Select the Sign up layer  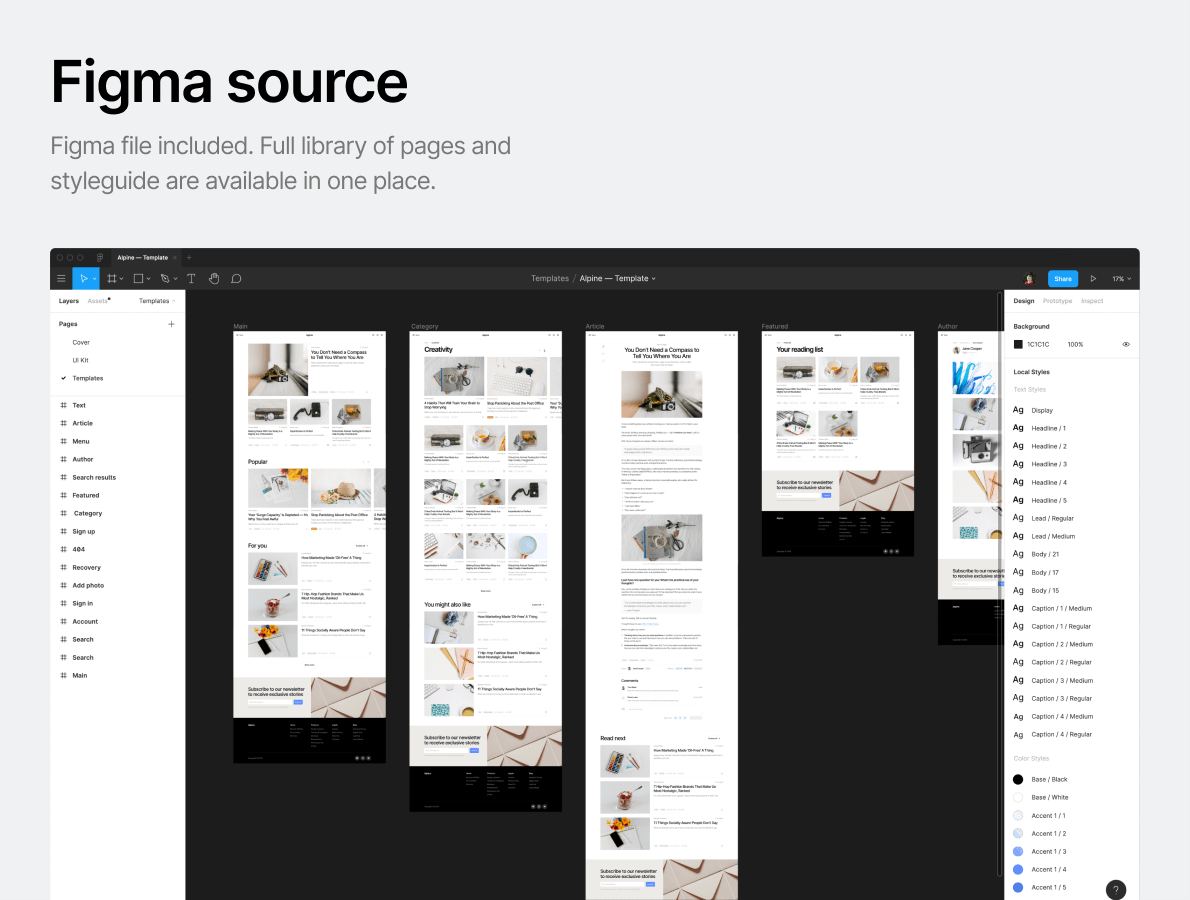click(x=83, y=531)
